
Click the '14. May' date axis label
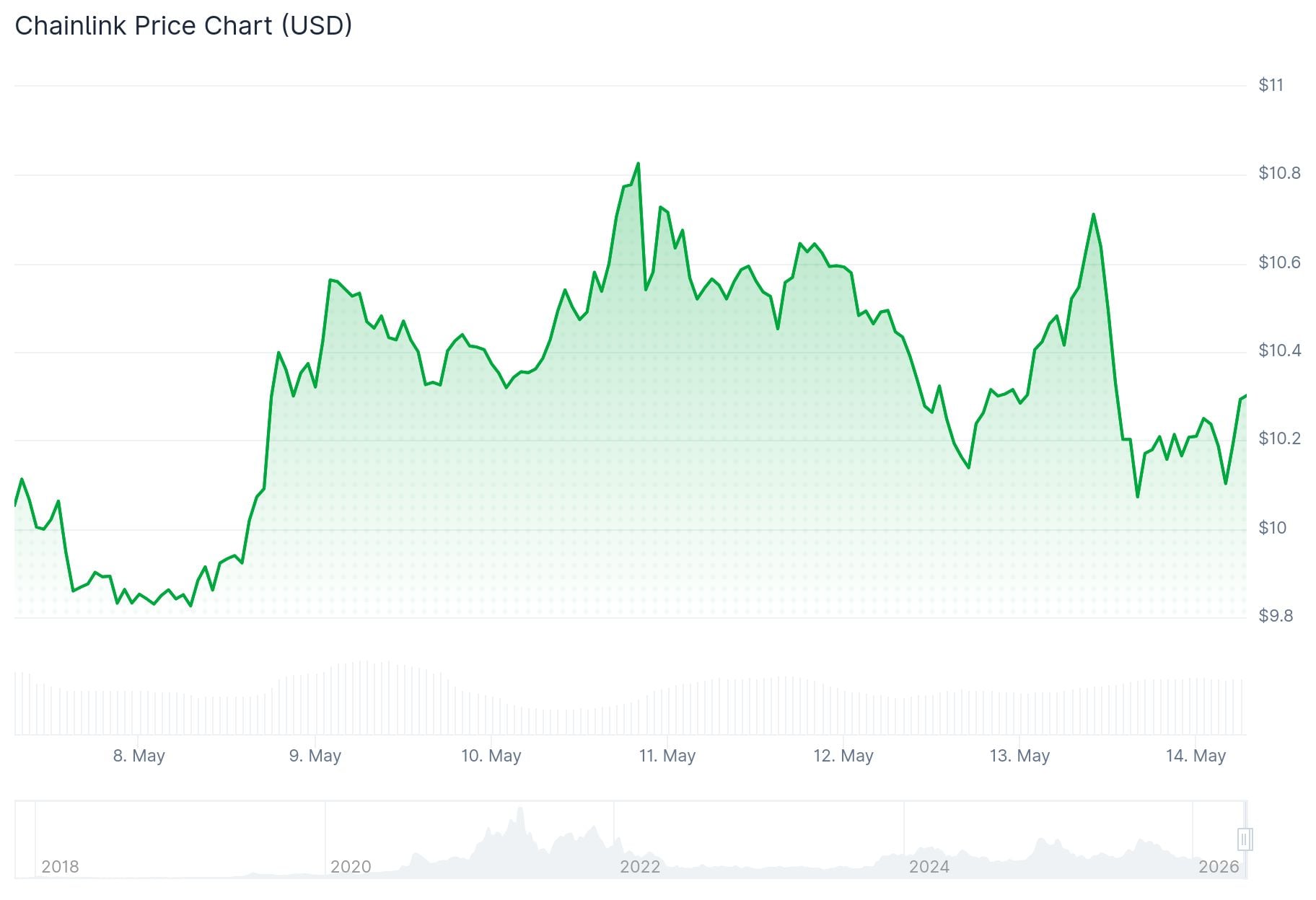pyautogui.click(x=1196, y=756)
